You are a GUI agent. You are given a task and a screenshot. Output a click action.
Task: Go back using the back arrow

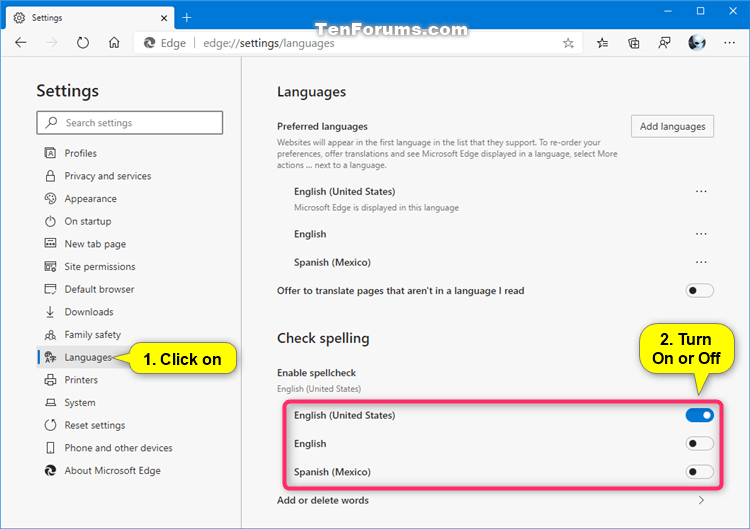tap(21, 43)
